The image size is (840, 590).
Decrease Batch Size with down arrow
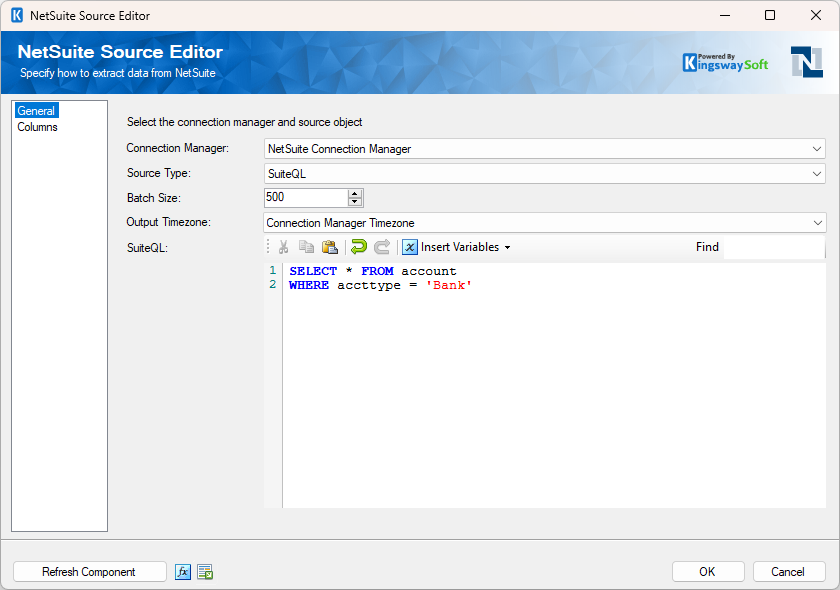click(355, 202)
